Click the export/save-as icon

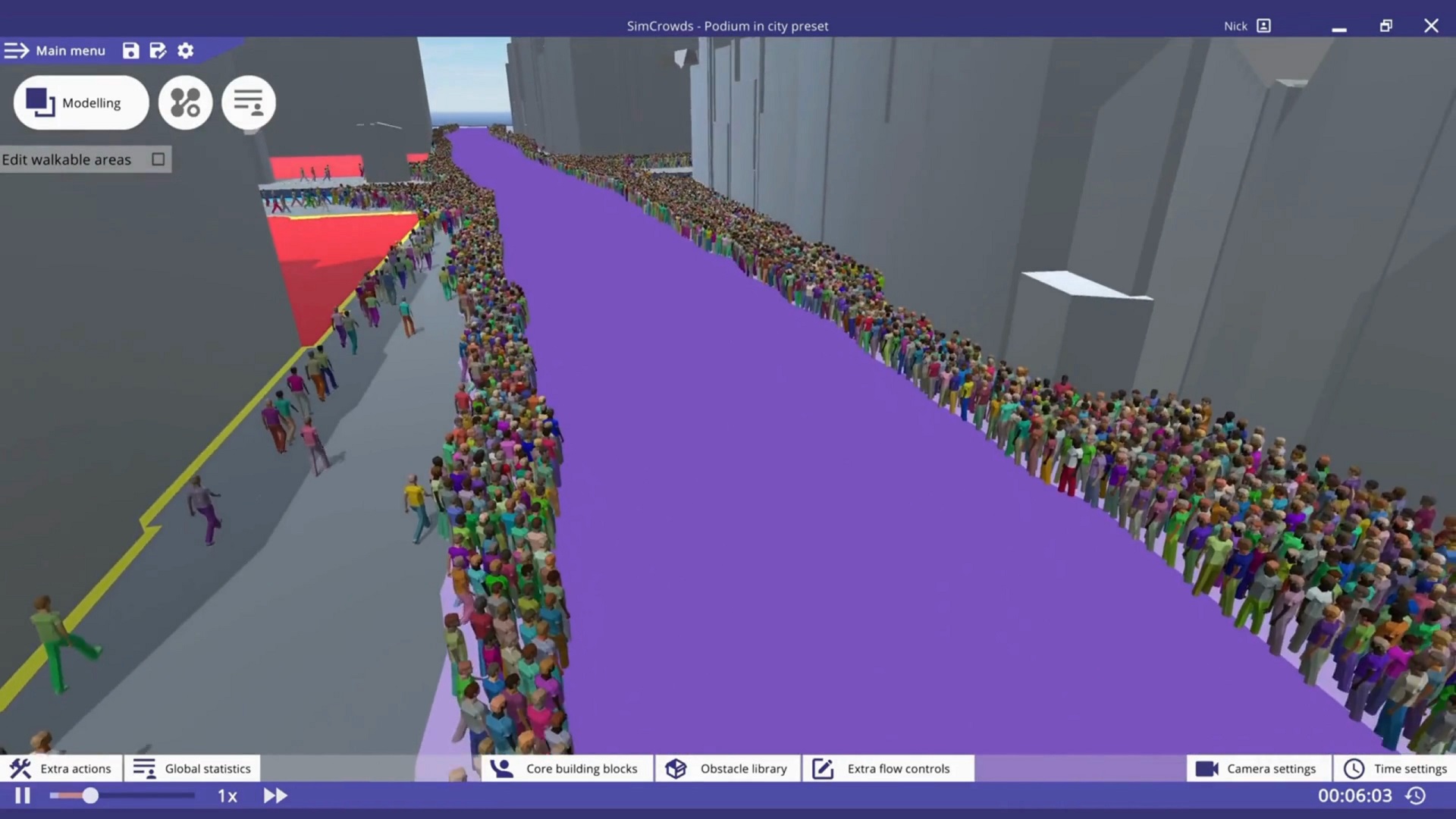pyautogui.click(x=156, y=50)
